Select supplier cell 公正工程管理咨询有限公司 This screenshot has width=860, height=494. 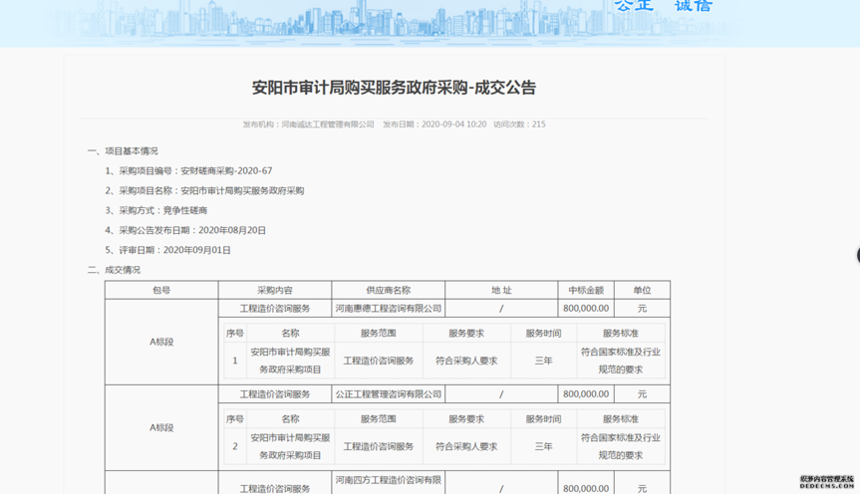click(x=388, y=395)
